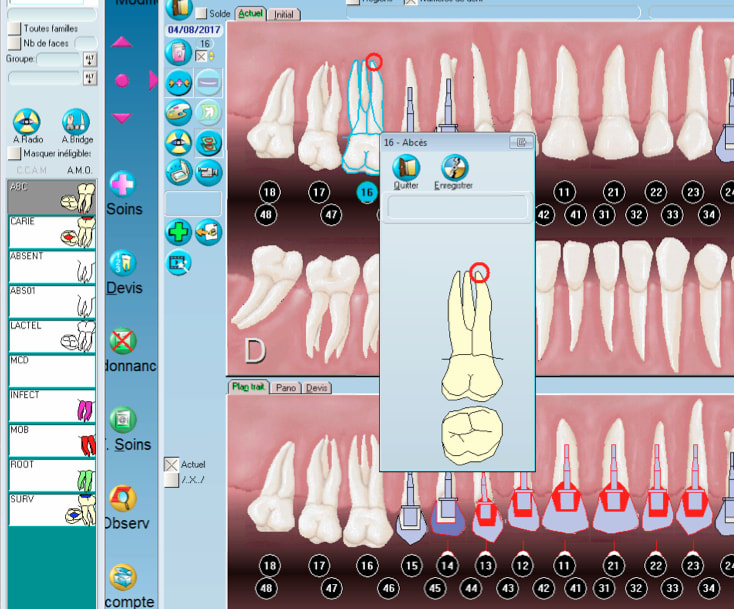Screen dimensions: 734x609
Task: Open the A.Bridge tool
Action: click(x=77, y=122)
